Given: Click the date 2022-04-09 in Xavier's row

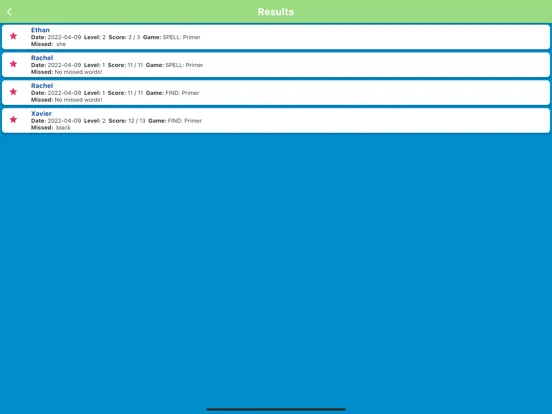Looking at the screenshot, I should pos(64,120).
